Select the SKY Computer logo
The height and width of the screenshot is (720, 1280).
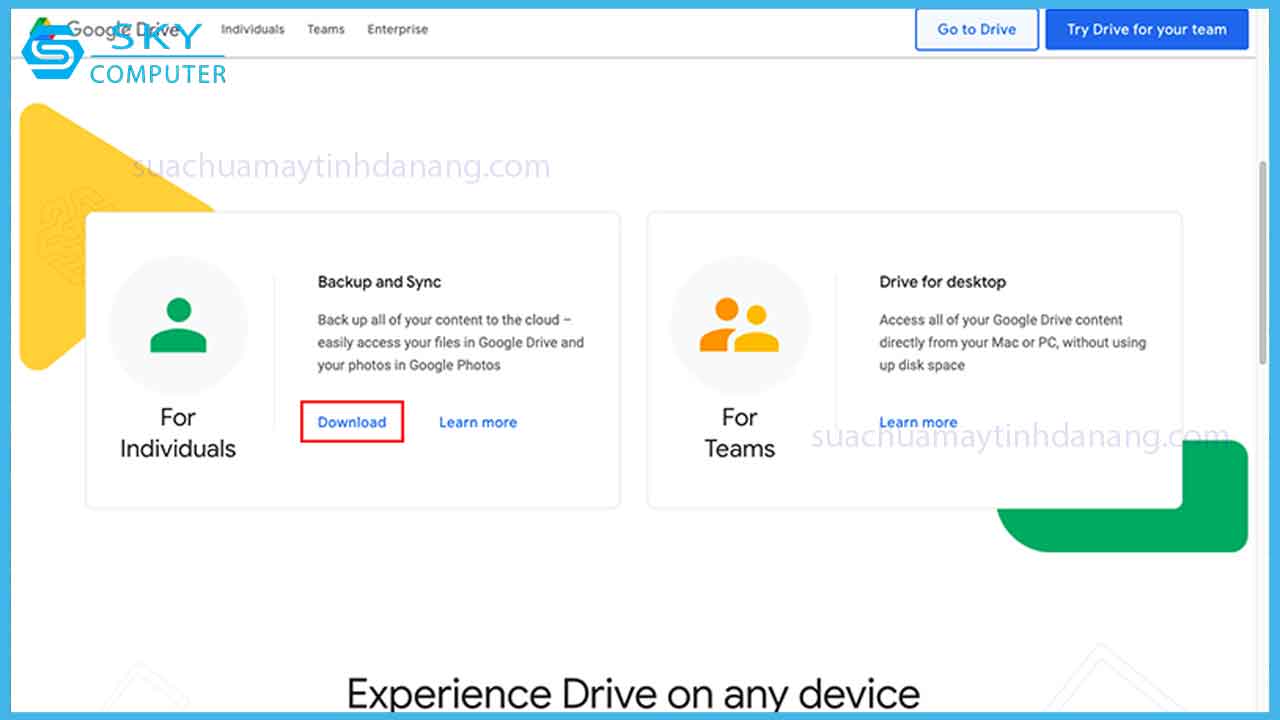[120, 50]
